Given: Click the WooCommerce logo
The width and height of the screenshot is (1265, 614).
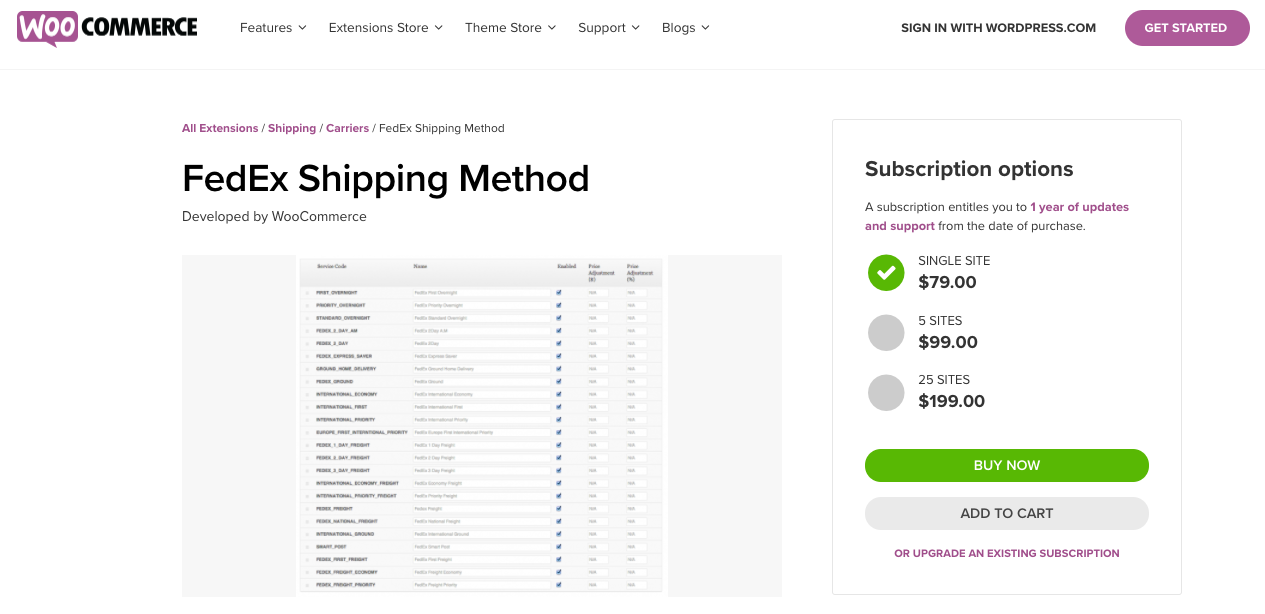Looking at the screenshot, I should (x=107, y=28).
